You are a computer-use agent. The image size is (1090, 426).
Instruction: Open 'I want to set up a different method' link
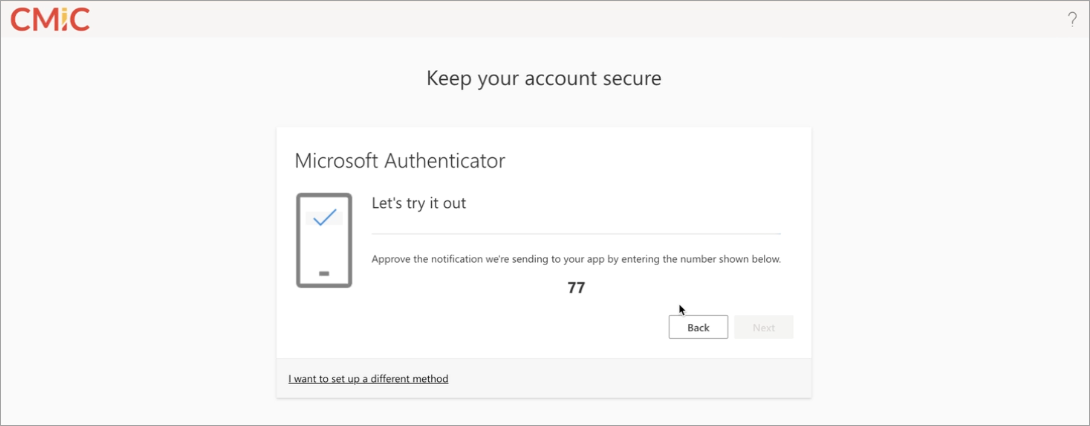368,379
